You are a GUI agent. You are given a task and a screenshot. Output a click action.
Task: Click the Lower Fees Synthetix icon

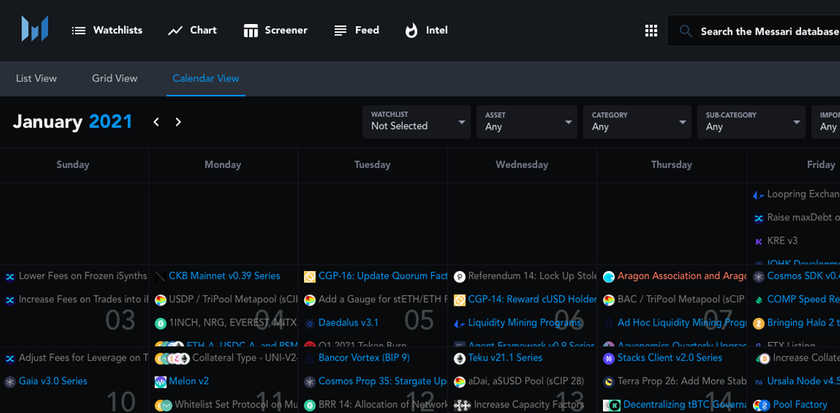coord(10,277)
